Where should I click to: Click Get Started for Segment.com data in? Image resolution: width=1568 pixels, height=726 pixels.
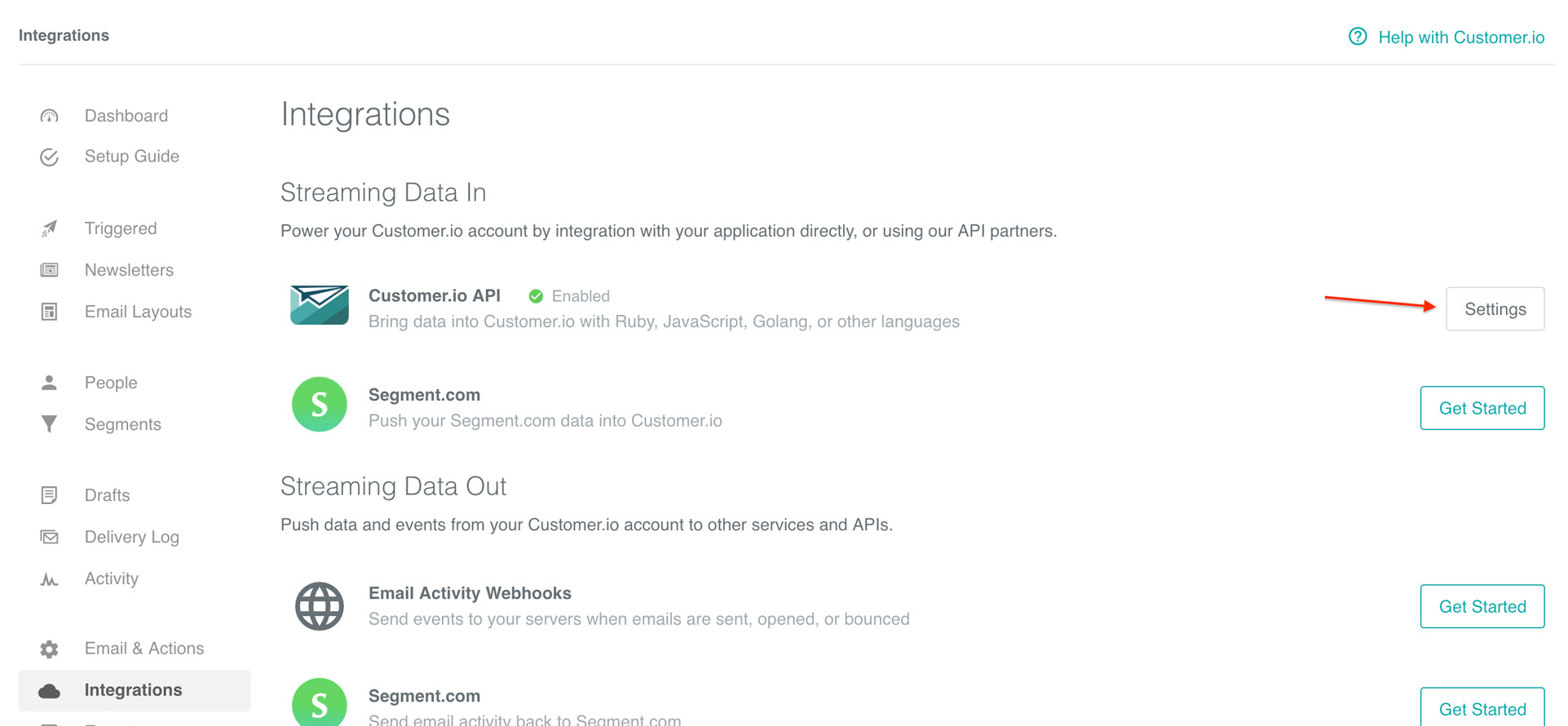tap(1482, 408)
